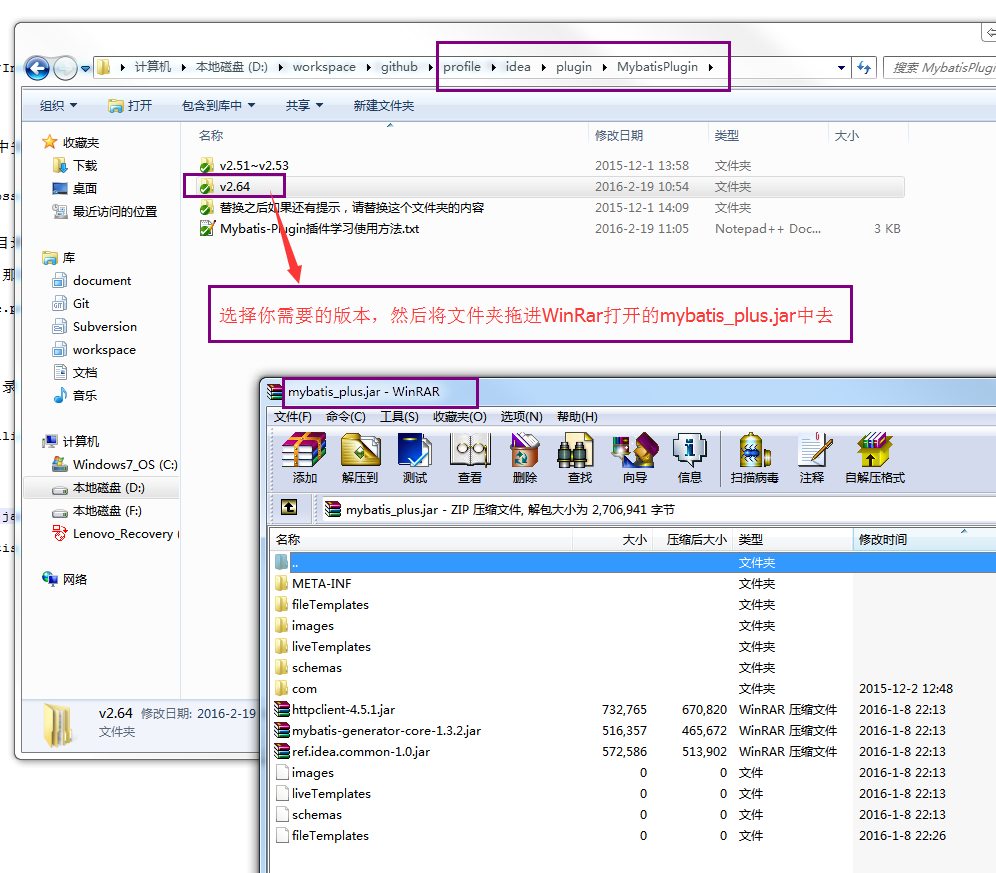
Task: Select httpclient-4.5.1.jar in WinRAR
Action: [x=335, y=709]
